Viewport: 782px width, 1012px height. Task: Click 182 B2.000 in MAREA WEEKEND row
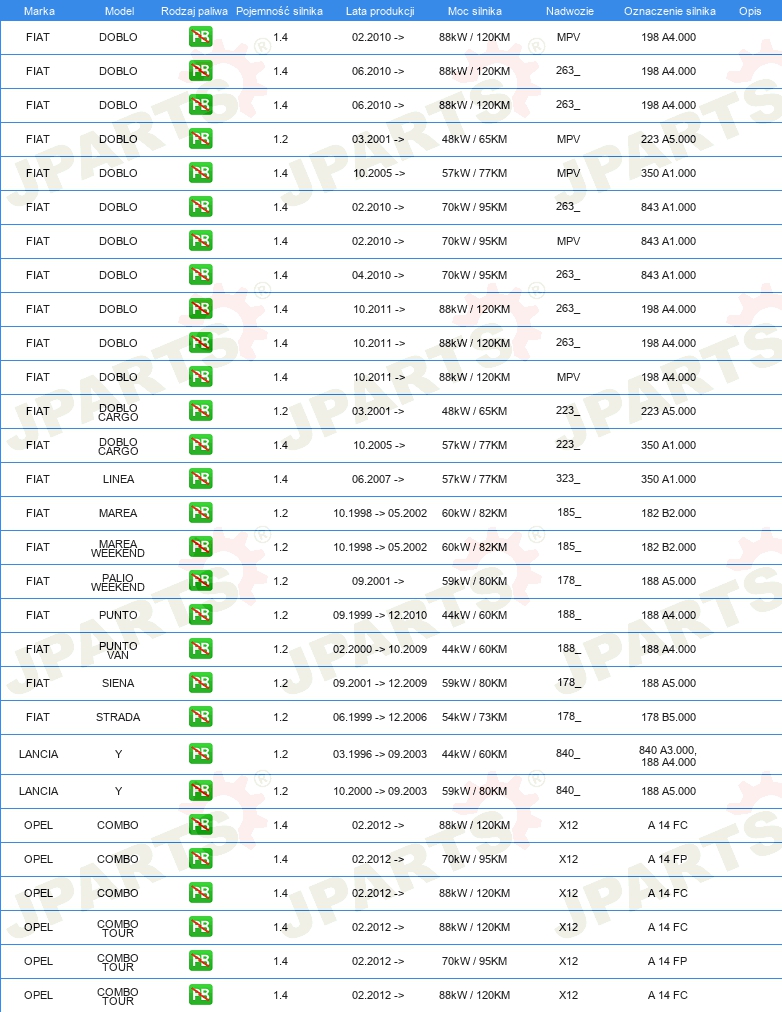tap(668, 547)
